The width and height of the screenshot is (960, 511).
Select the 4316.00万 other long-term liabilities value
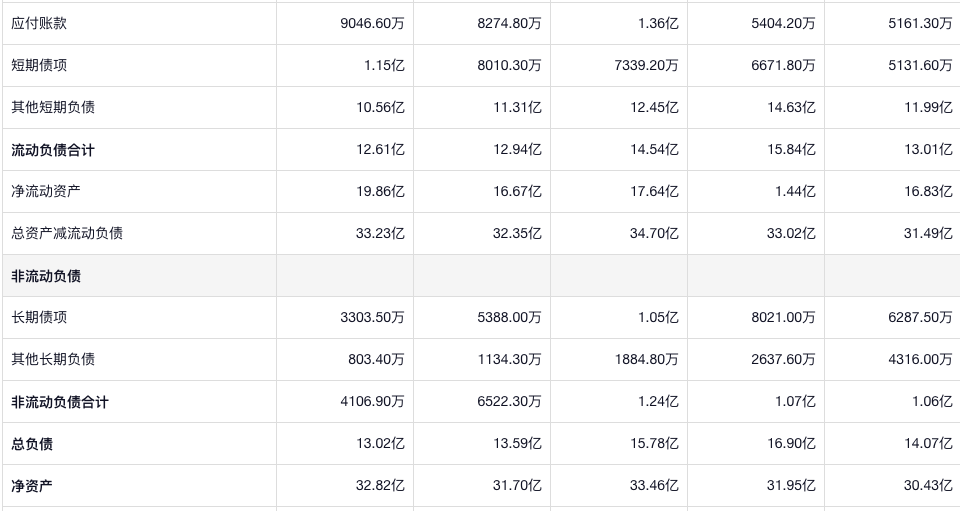click(x=920, y=359)
